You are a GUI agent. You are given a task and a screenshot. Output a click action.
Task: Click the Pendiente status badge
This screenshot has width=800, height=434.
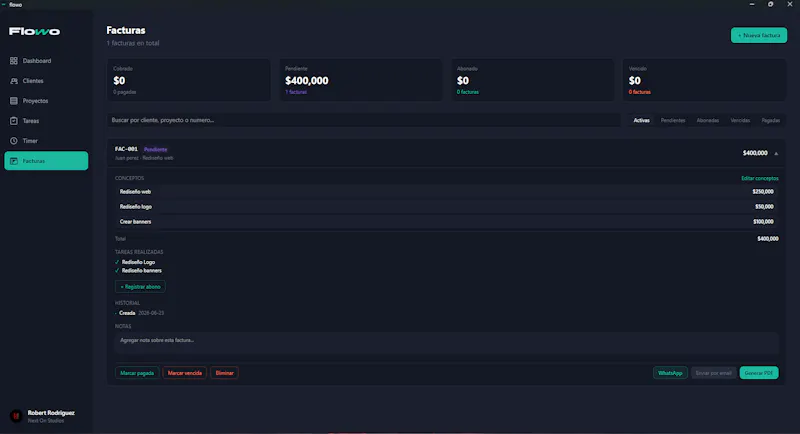pos(155,149)
